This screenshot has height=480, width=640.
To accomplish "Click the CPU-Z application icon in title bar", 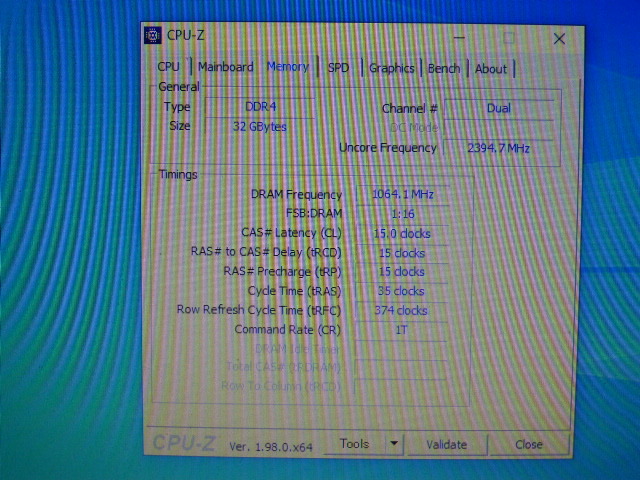I will (x=153, y=36).
